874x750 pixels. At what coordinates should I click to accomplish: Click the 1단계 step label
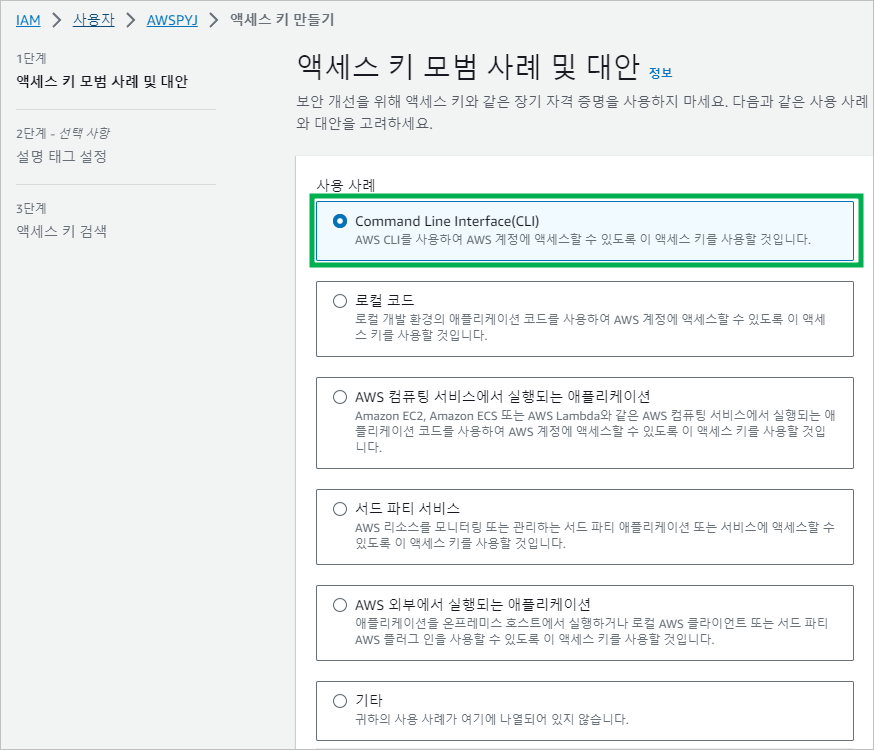coord(31,59)
